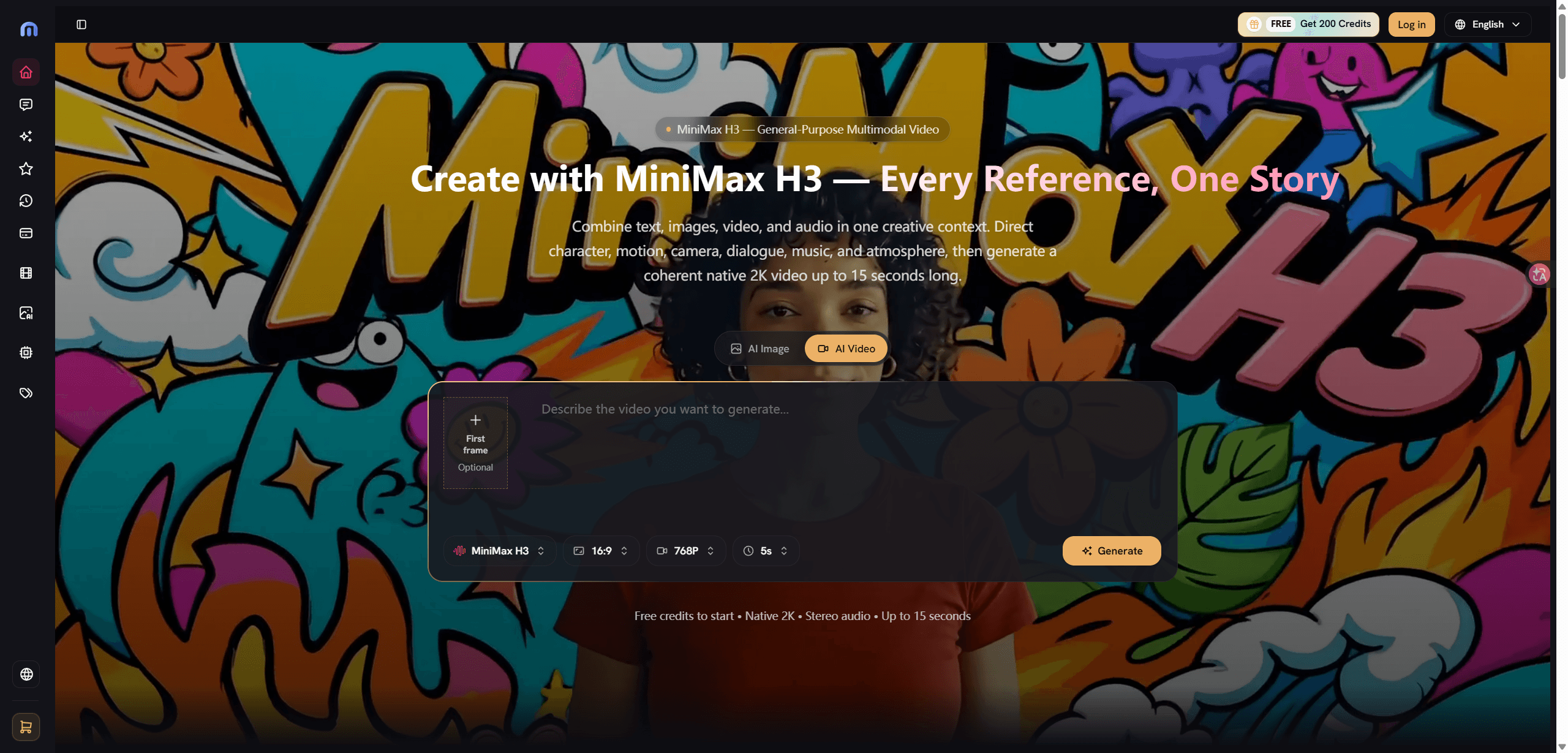Click the text 'Free credits to start'
The width and height of the screenshot is (1568, 753).
[x=684, y=616]
